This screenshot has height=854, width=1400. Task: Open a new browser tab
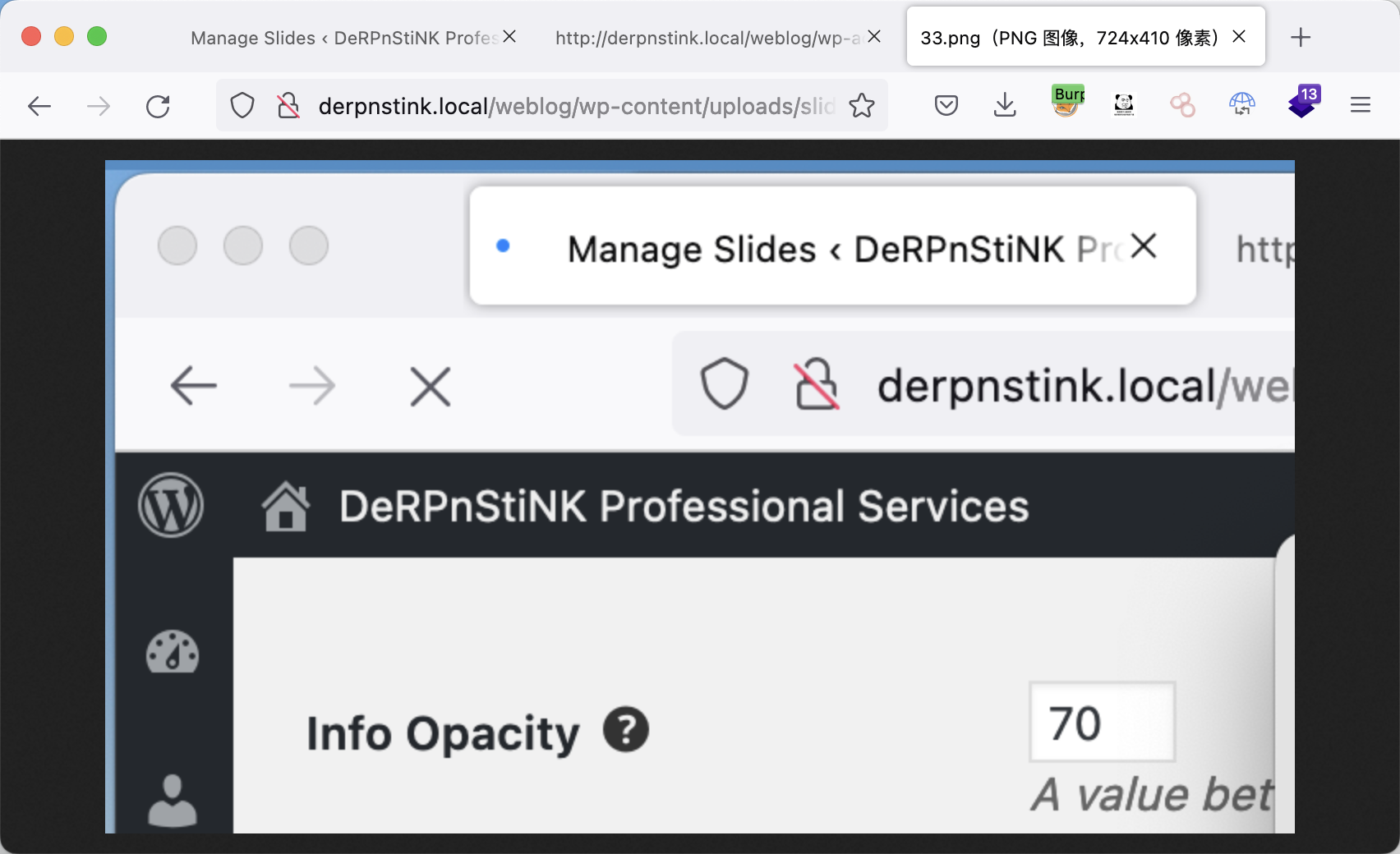[x=1301, y=38]
